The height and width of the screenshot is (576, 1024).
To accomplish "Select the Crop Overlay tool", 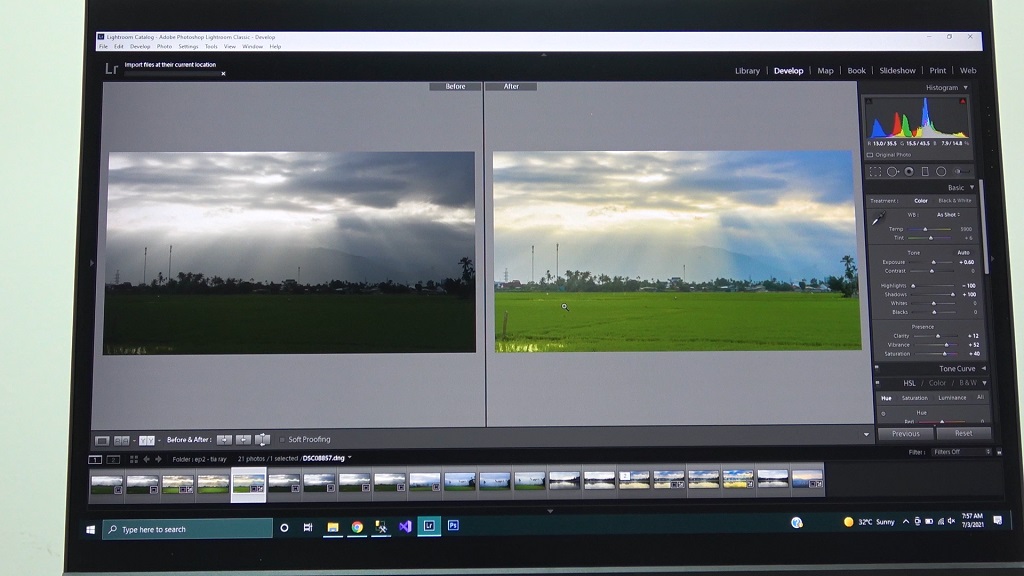I will click(x=875, y=172).
